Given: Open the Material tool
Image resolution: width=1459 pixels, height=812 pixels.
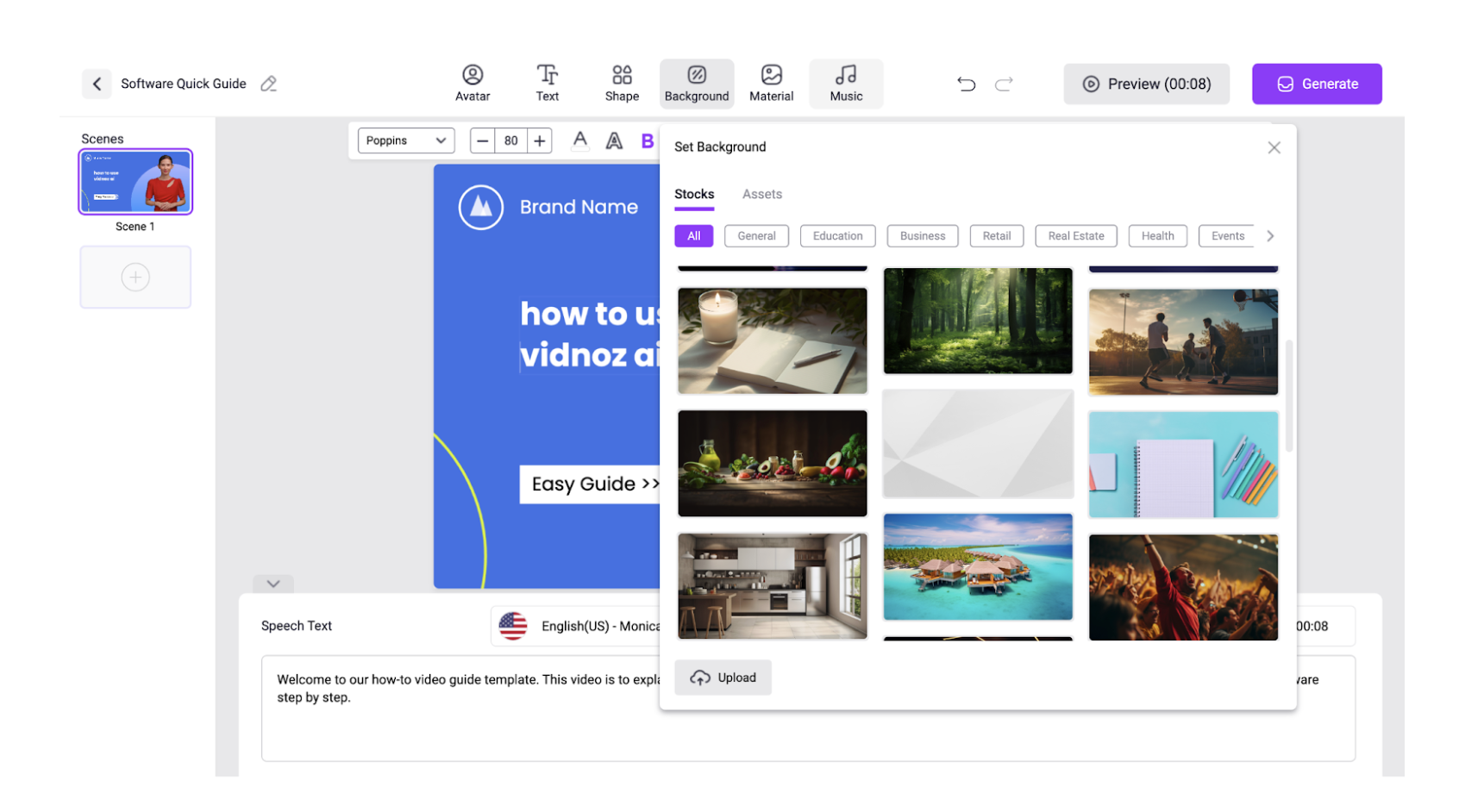Looking at the screenshot, I should tap(771, 84).
